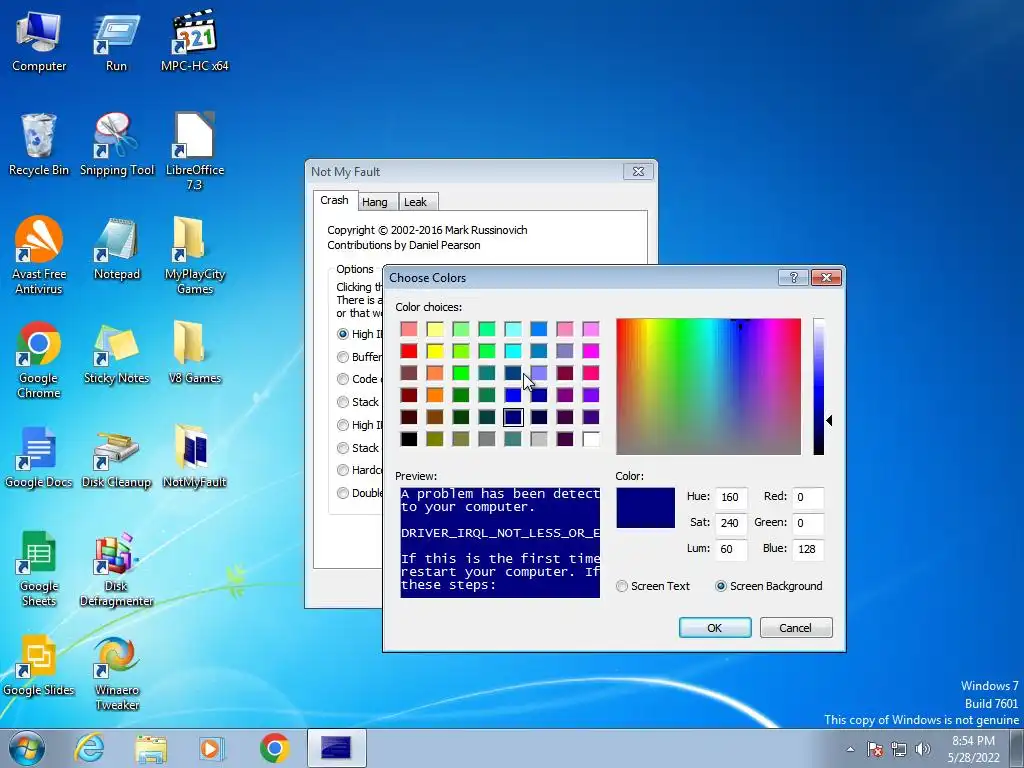Open Windows Media Player taskbar icon
This screenshot has width=1024, height=768.
(x=212, y=748)
